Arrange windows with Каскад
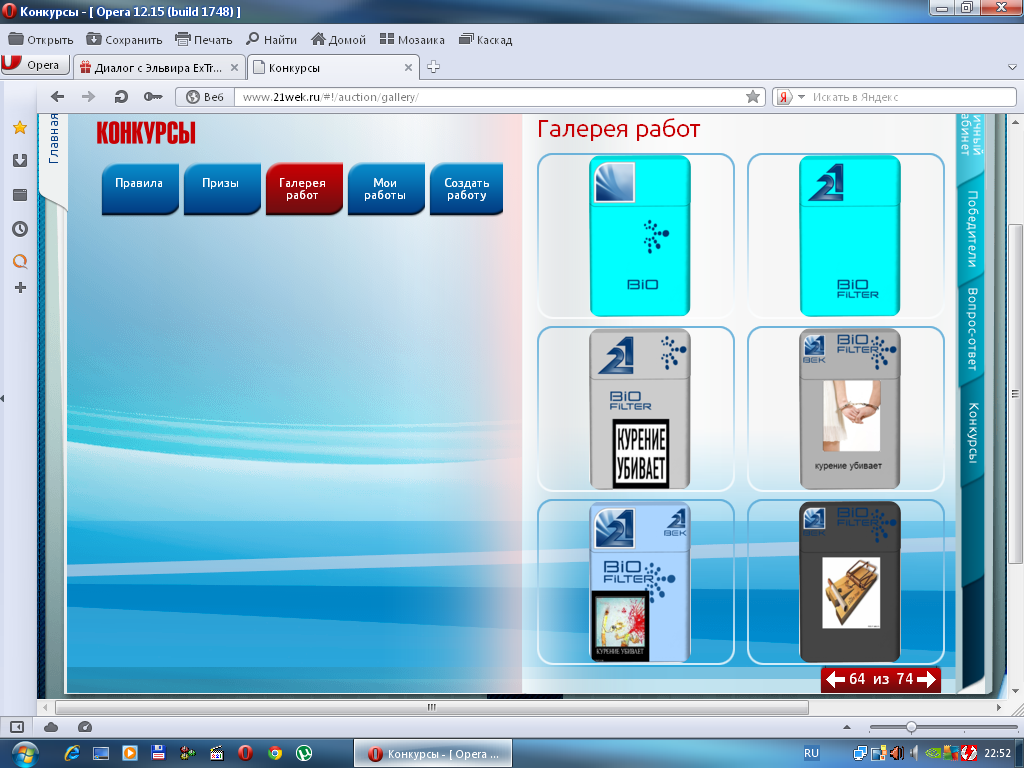The height and width of the screenshot is (768, 1024). (x=485, y=40)
